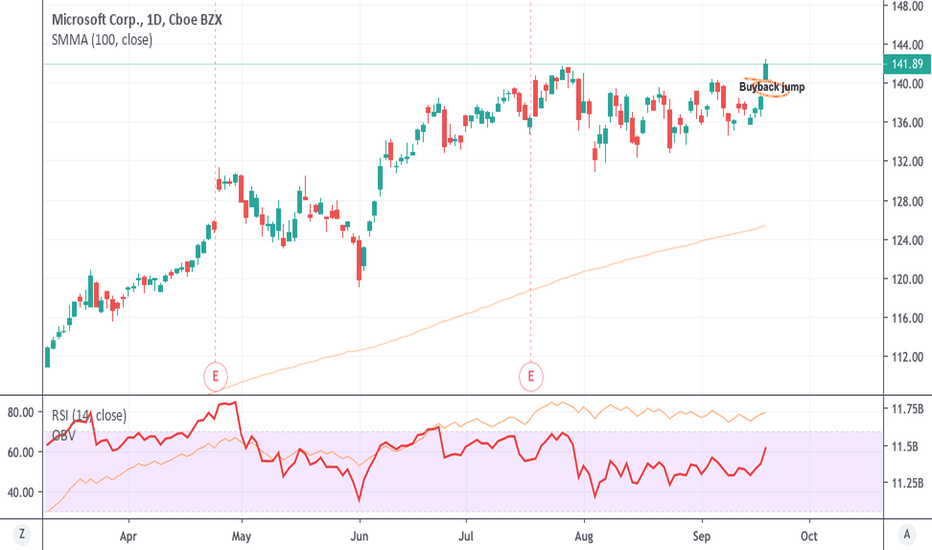
Task: Click the second earnings 'E' marker in July
Action: point(531,376)
